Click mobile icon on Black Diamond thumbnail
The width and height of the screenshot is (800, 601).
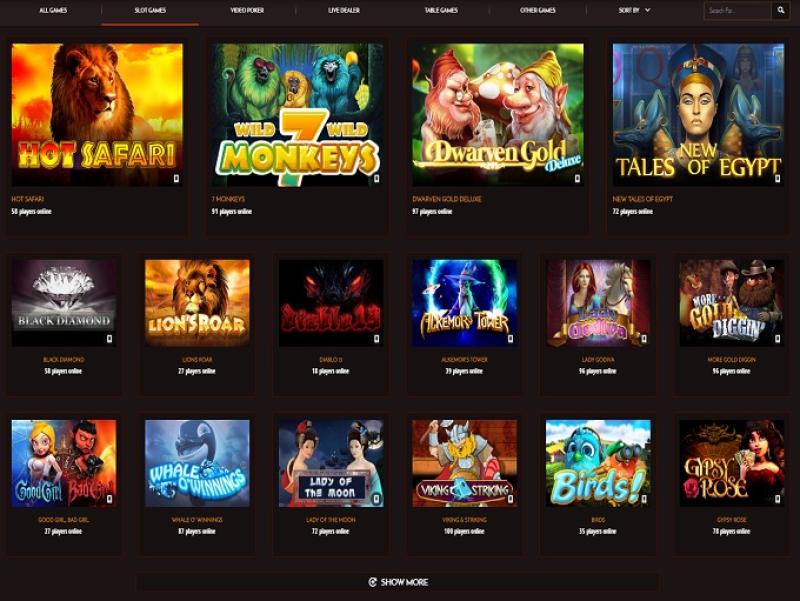click(110, 339)
